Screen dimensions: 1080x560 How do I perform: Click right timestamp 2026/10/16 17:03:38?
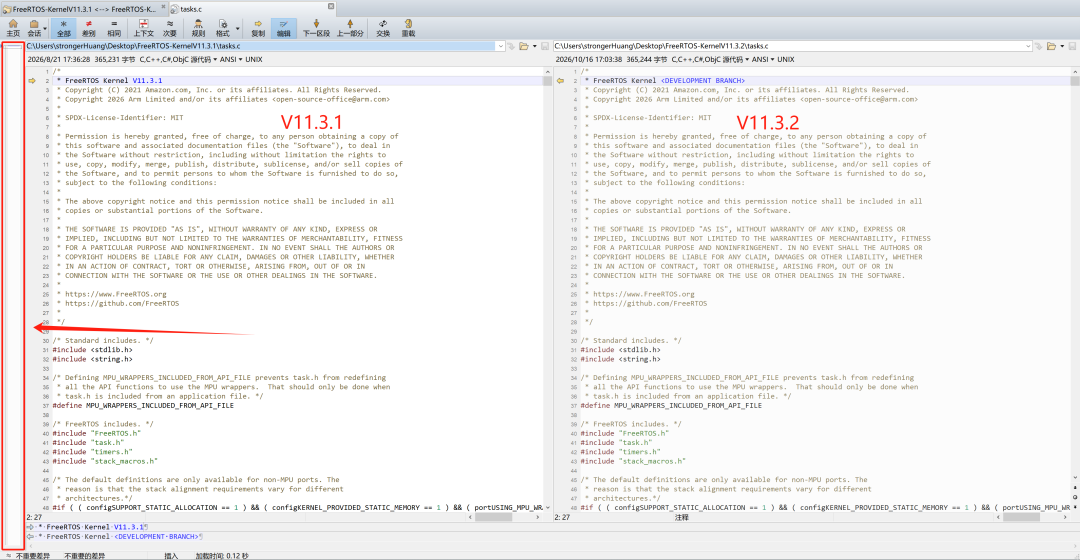(589, 59)
